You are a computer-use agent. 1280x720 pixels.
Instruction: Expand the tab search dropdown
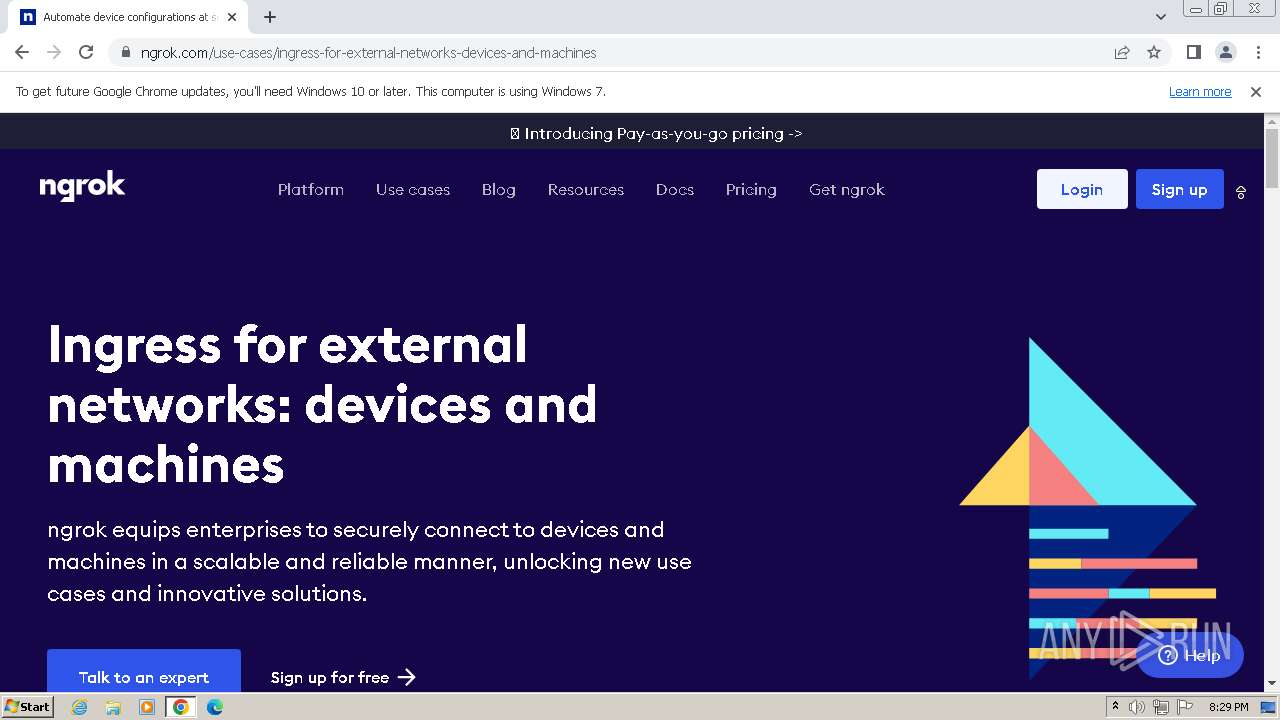[x=1160, y=17]
